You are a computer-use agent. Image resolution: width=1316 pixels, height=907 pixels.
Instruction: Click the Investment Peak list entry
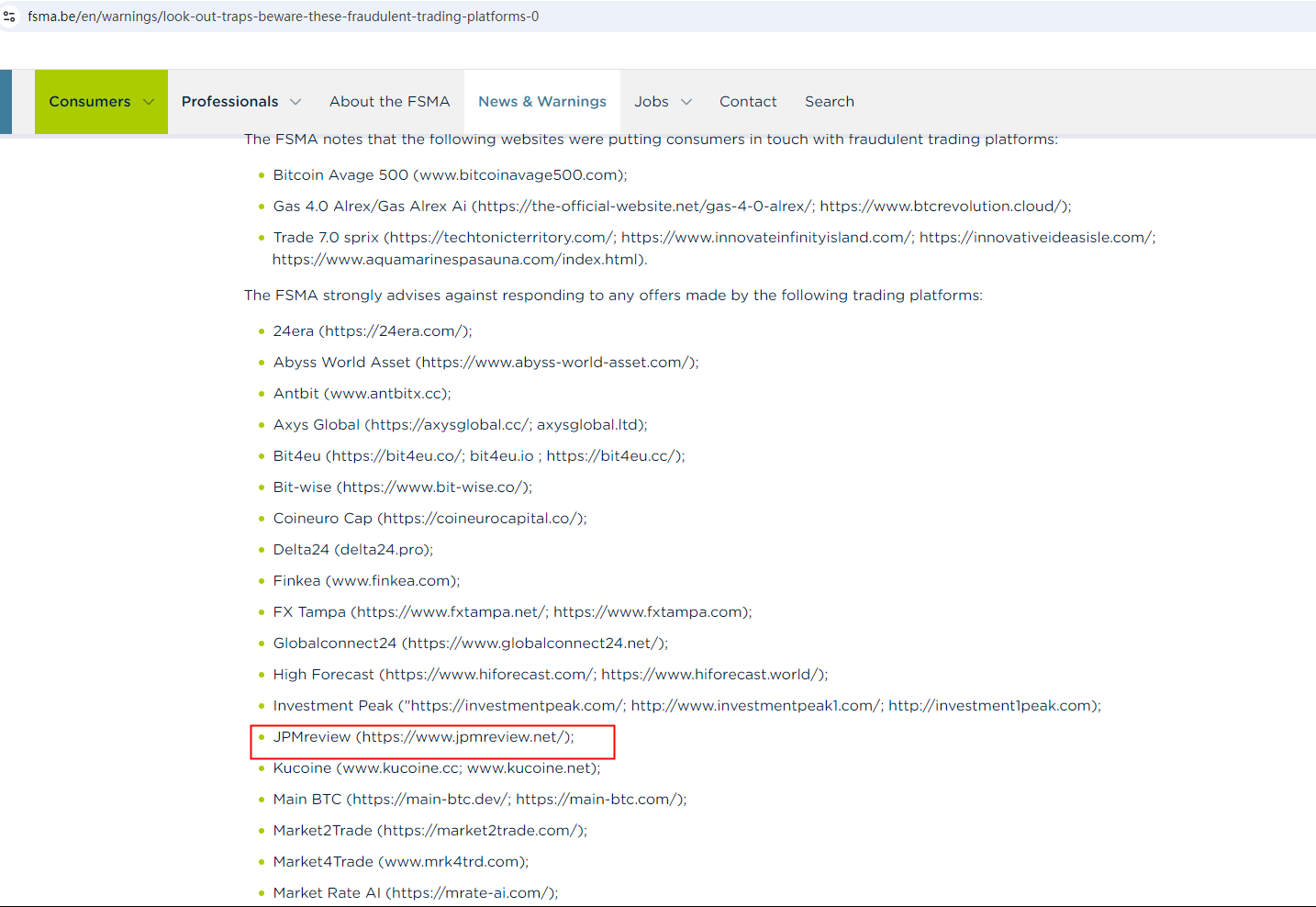(686, 706)
